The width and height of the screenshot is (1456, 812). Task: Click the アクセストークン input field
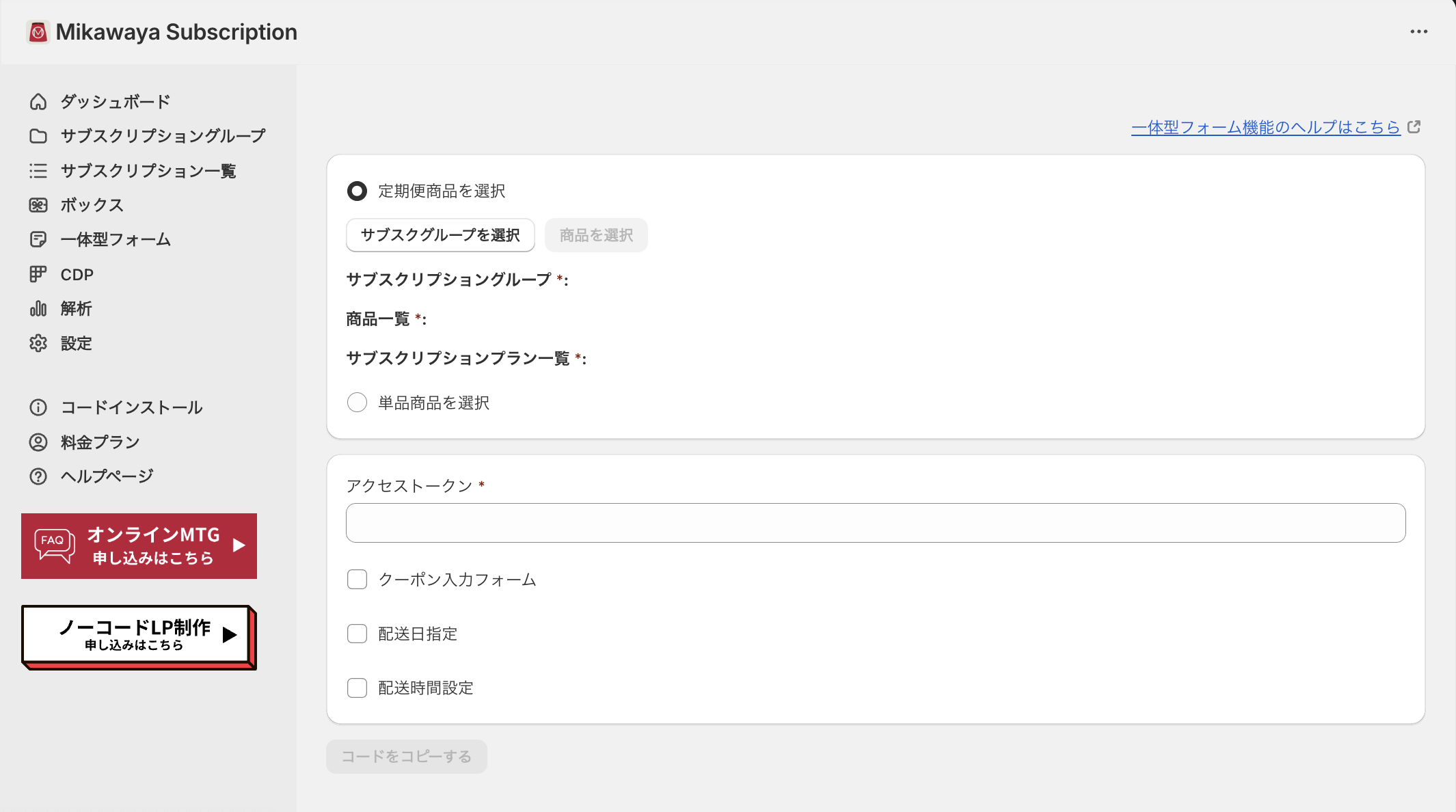[x=876, y=523]
